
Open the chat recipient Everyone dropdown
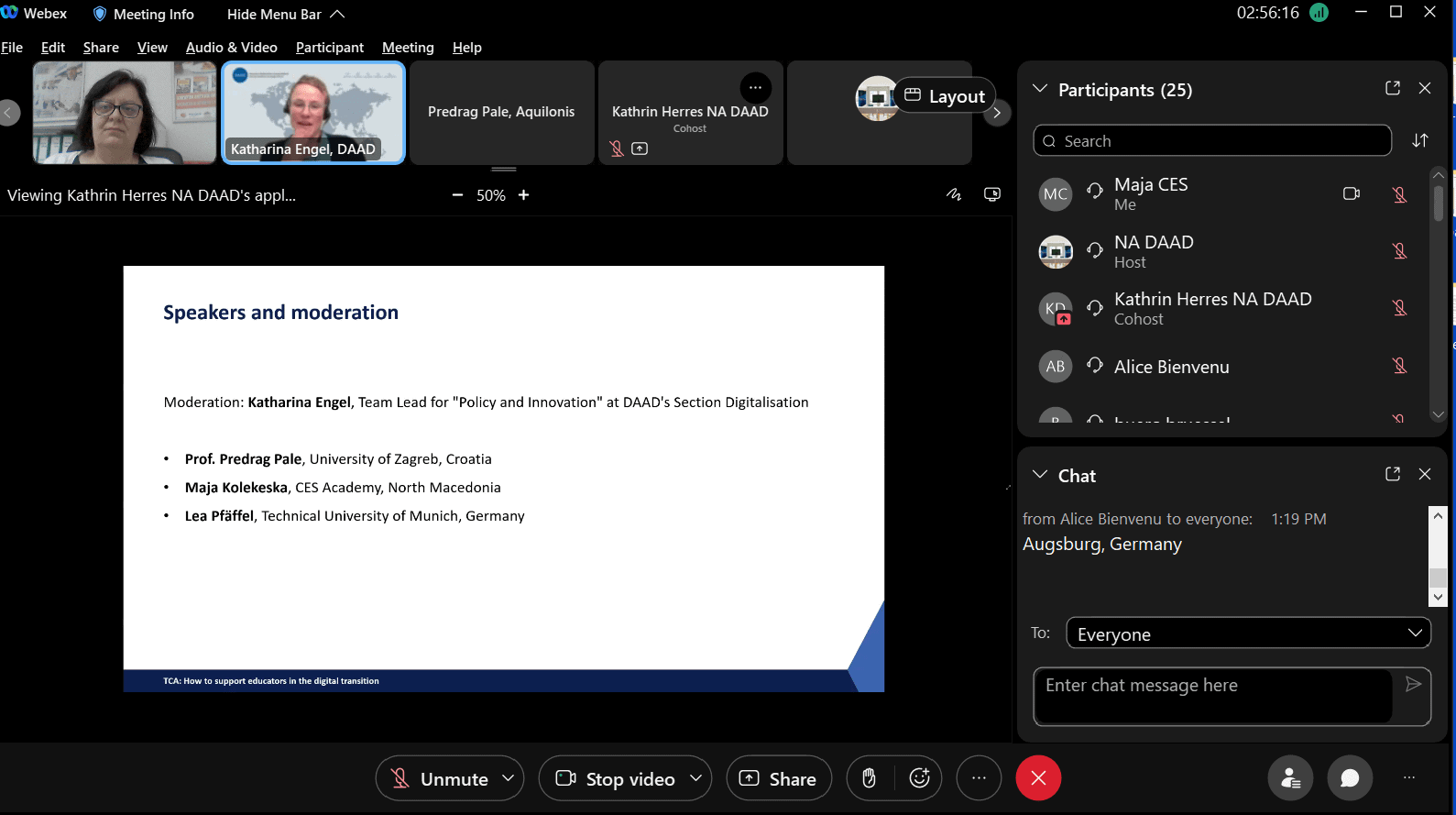(x=1248, y=633)
